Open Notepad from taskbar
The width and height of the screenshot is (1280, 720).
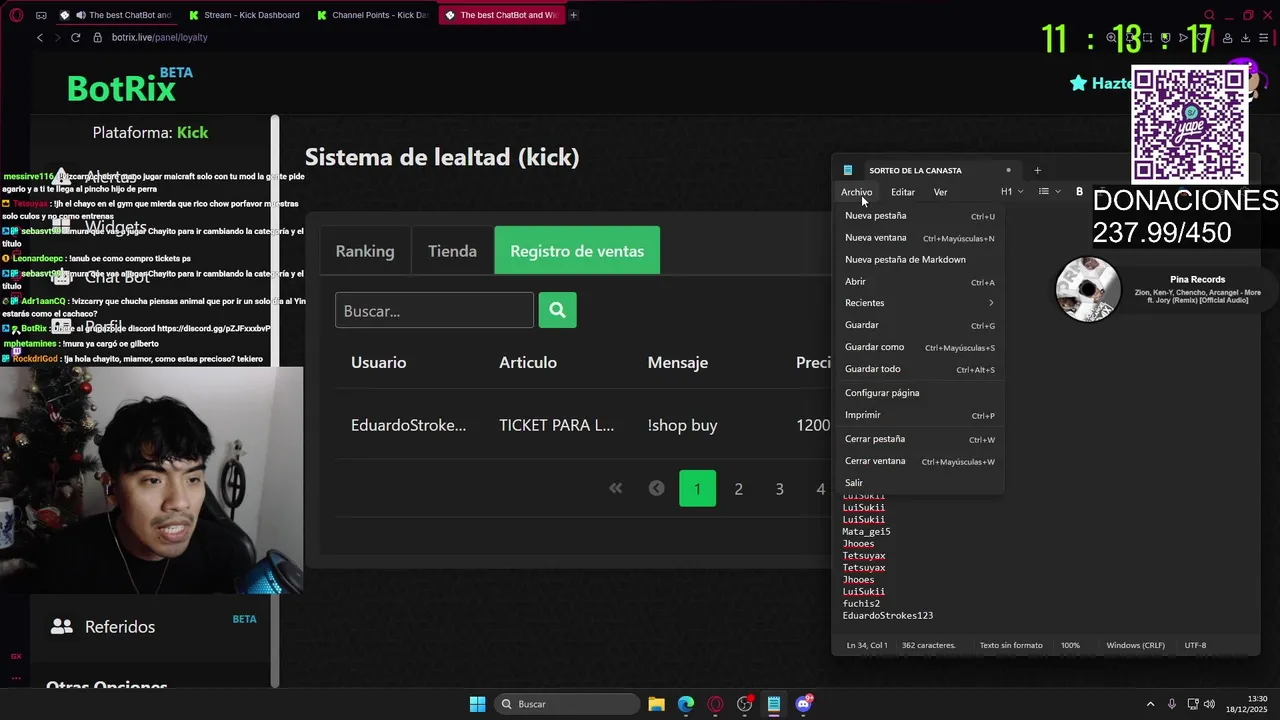(774, 704)
